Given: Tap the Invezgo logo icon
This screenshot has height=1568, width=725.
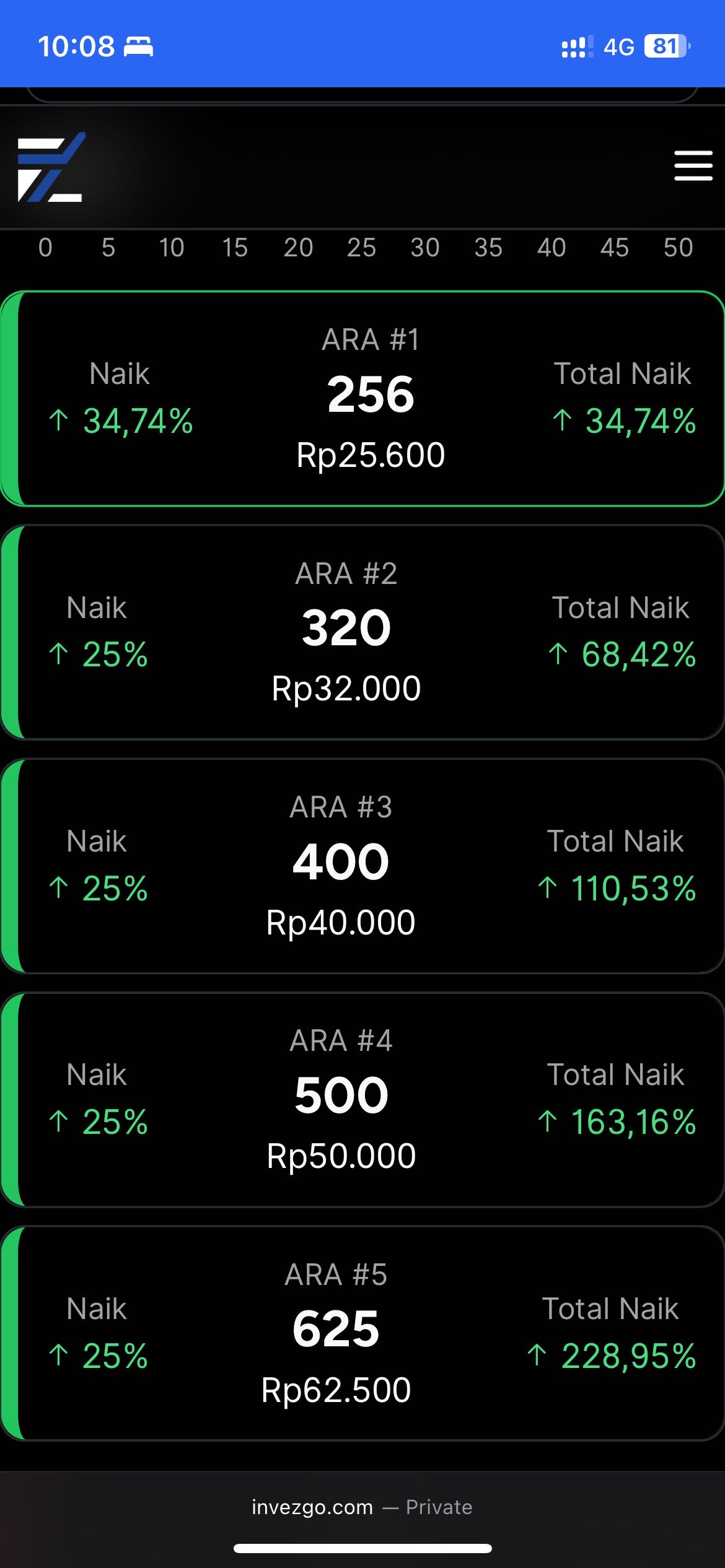Looking at the screenshot, I should pyautogui.click(x=51, y=167).
